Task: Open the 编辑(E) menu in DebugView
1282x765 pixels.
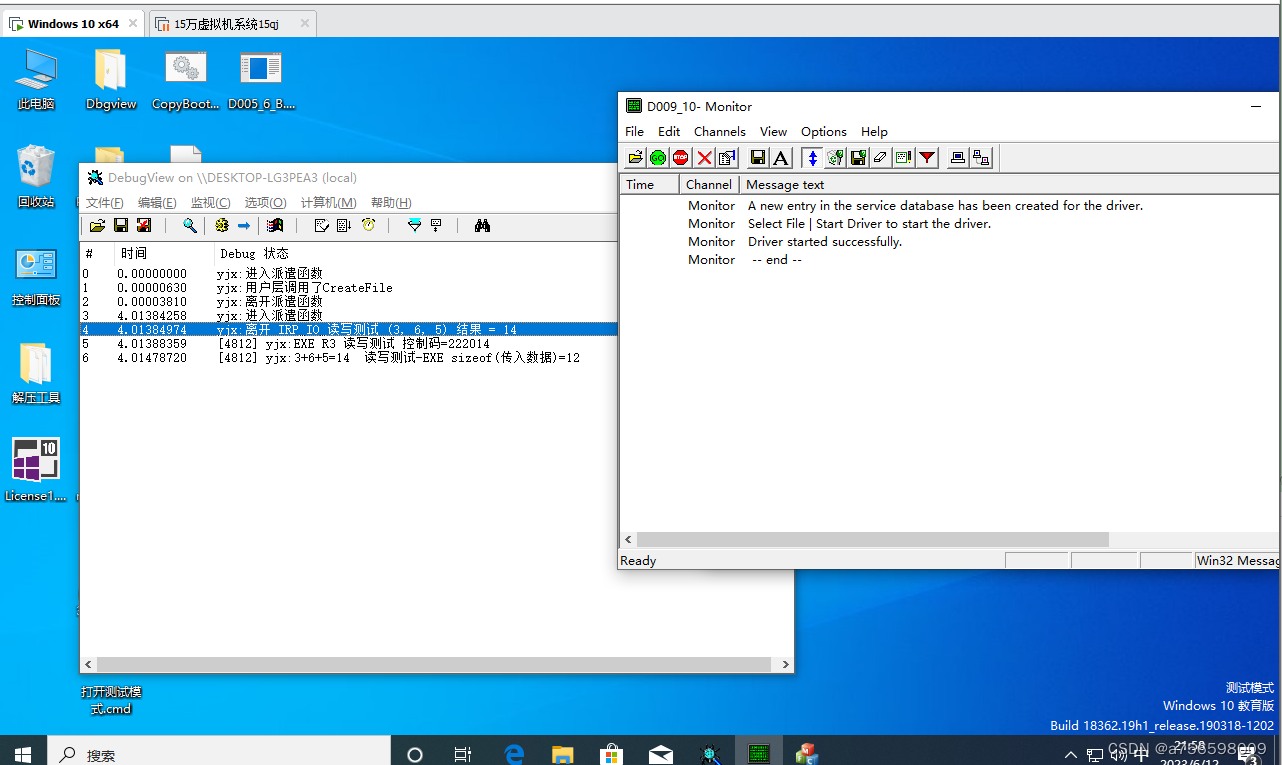Action: pyautogui.click(x=157, y=203)
